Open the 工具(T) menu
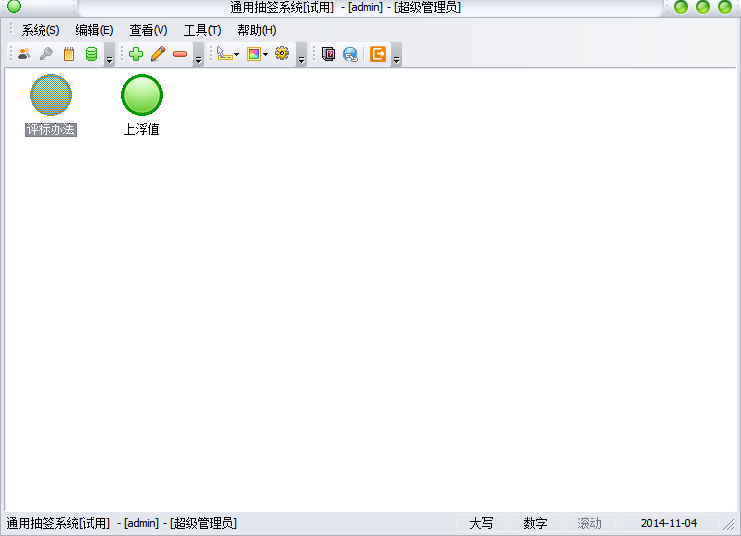Image resolution: width=741 pixels, height=536 pixels. [x=202, y=30]
